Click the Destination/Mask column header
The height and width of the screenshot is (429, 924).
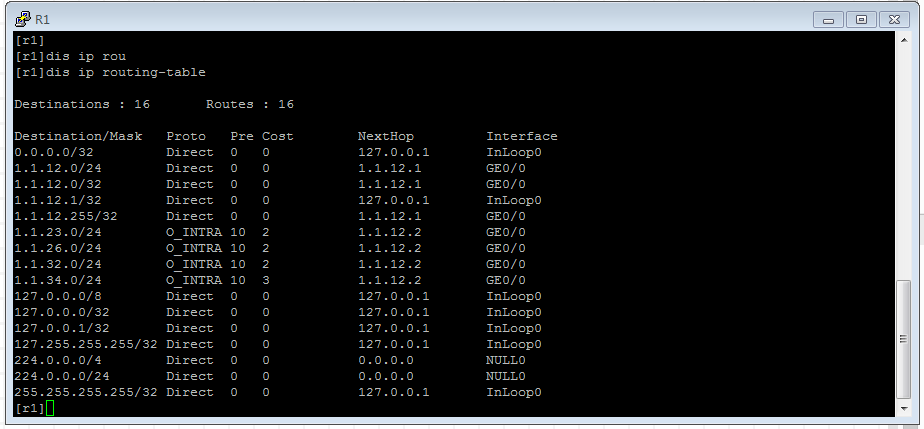click(x=78, y=136)
